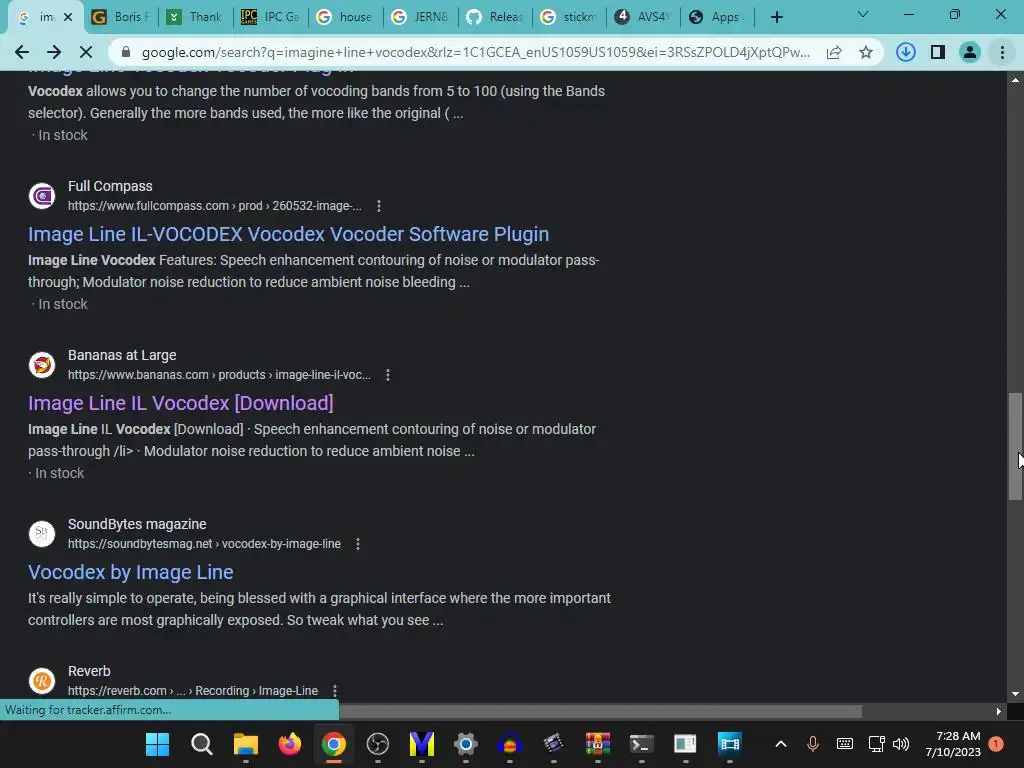Open Windows taskbar search
The height and width of the screenshot is (768, 1024).
click(x=201, y=744)
